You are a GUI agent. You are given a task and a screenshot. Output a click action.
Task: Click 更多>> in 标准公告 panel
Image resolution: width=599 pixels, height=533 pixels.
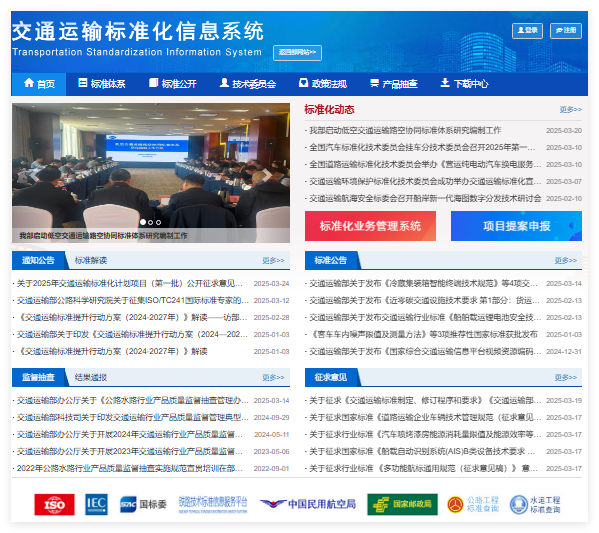pyautogui.click(x=566, y=260)
